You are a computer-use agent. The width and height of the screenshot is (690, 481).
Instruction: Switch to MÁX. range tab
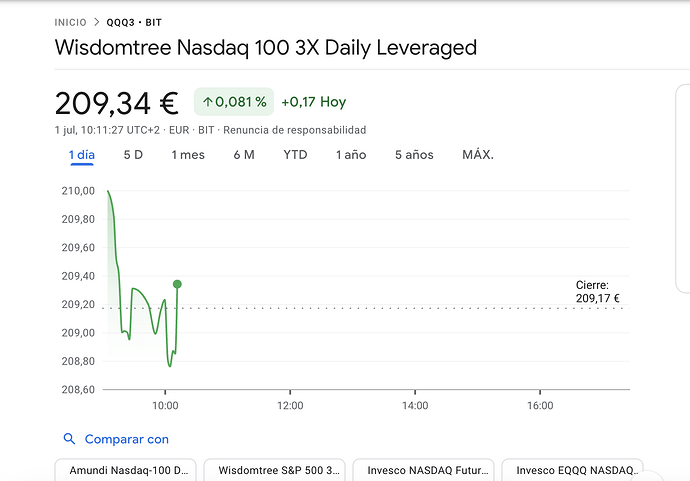point(478,155)
